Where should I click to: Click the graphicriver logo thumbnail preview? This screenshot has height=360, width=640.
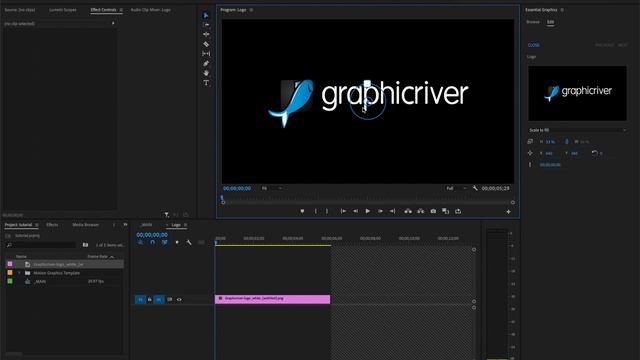[577, 93]
